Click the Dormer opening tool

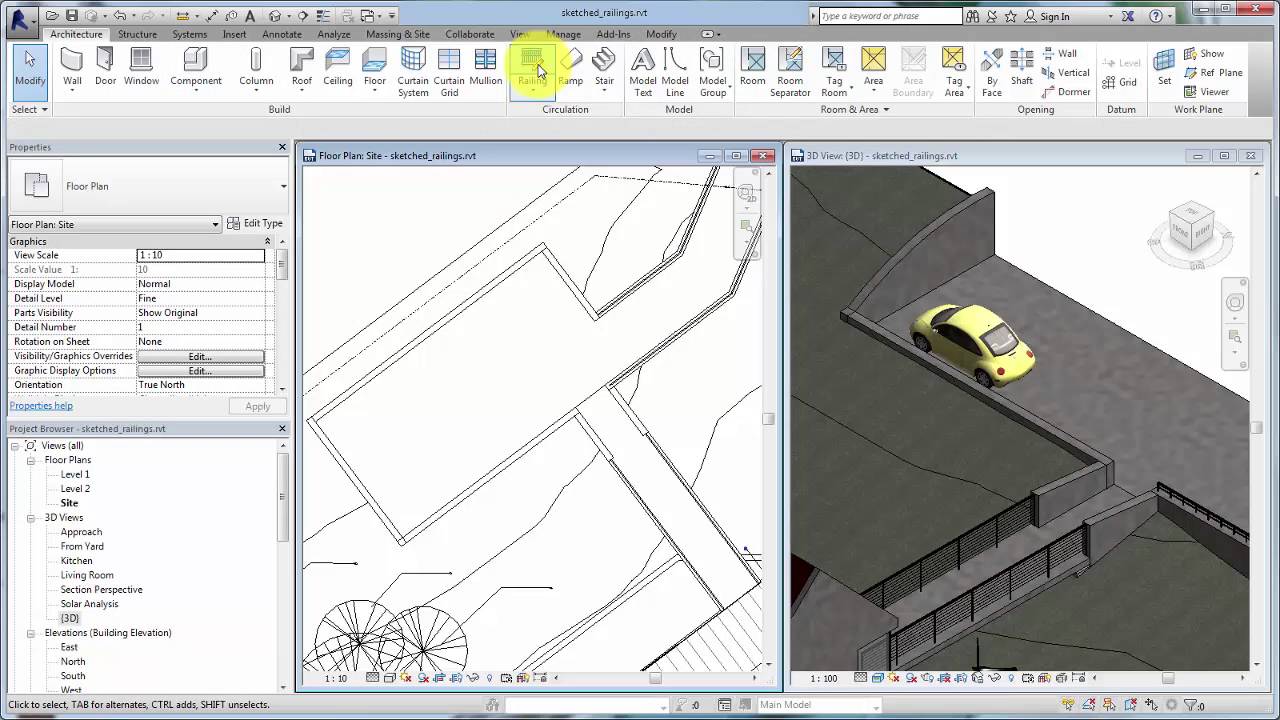coord(1066,92)
